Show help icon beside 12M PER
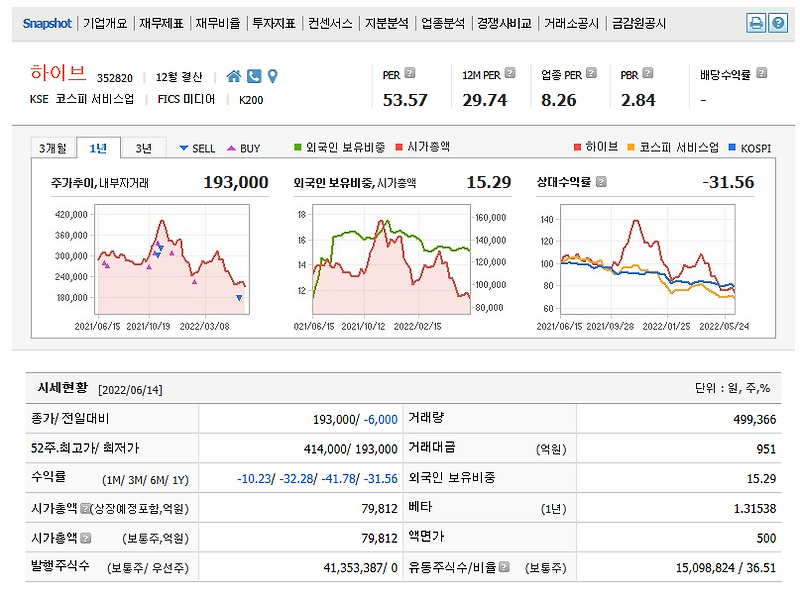 tap(510, 73)
